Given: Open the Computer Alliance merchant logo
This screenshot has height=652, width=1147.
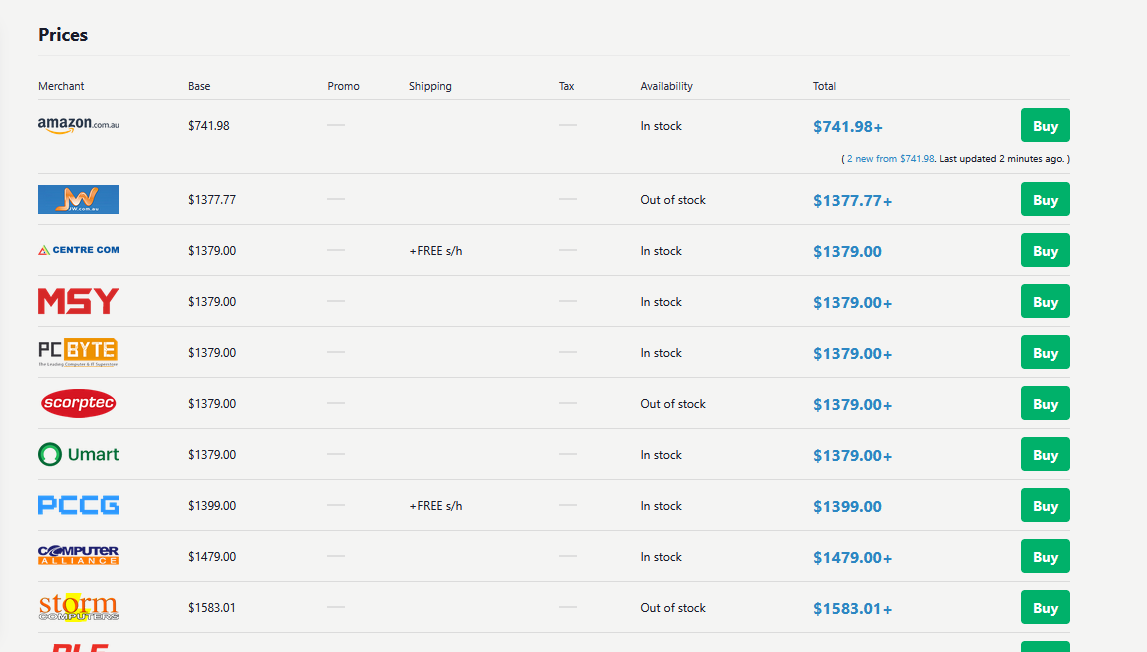Looking at the screenshot, I should click(x=78, y=555).
